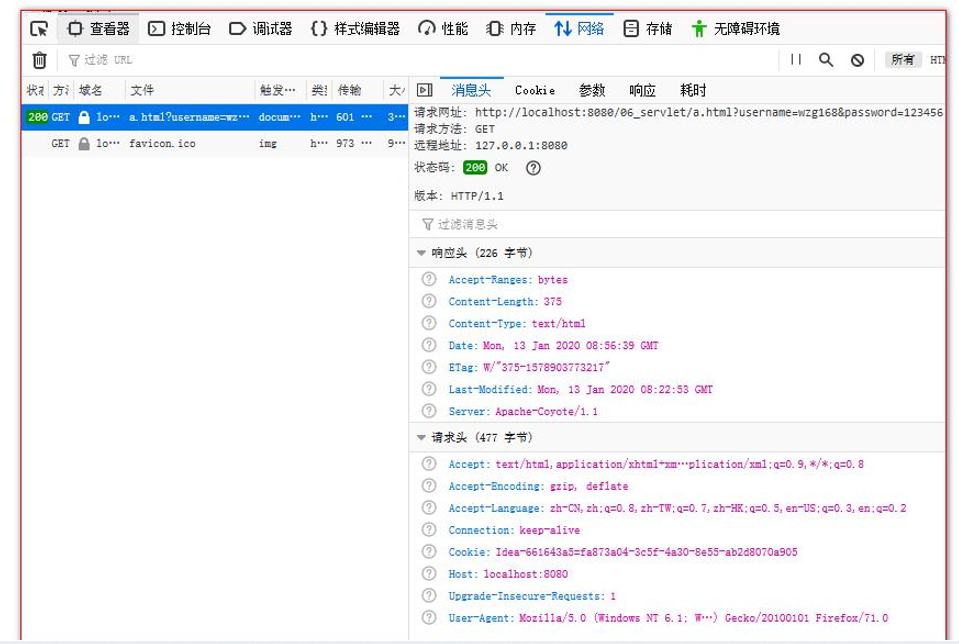Open help for Upgrade-Insecure-Requests header

[429, 596]
